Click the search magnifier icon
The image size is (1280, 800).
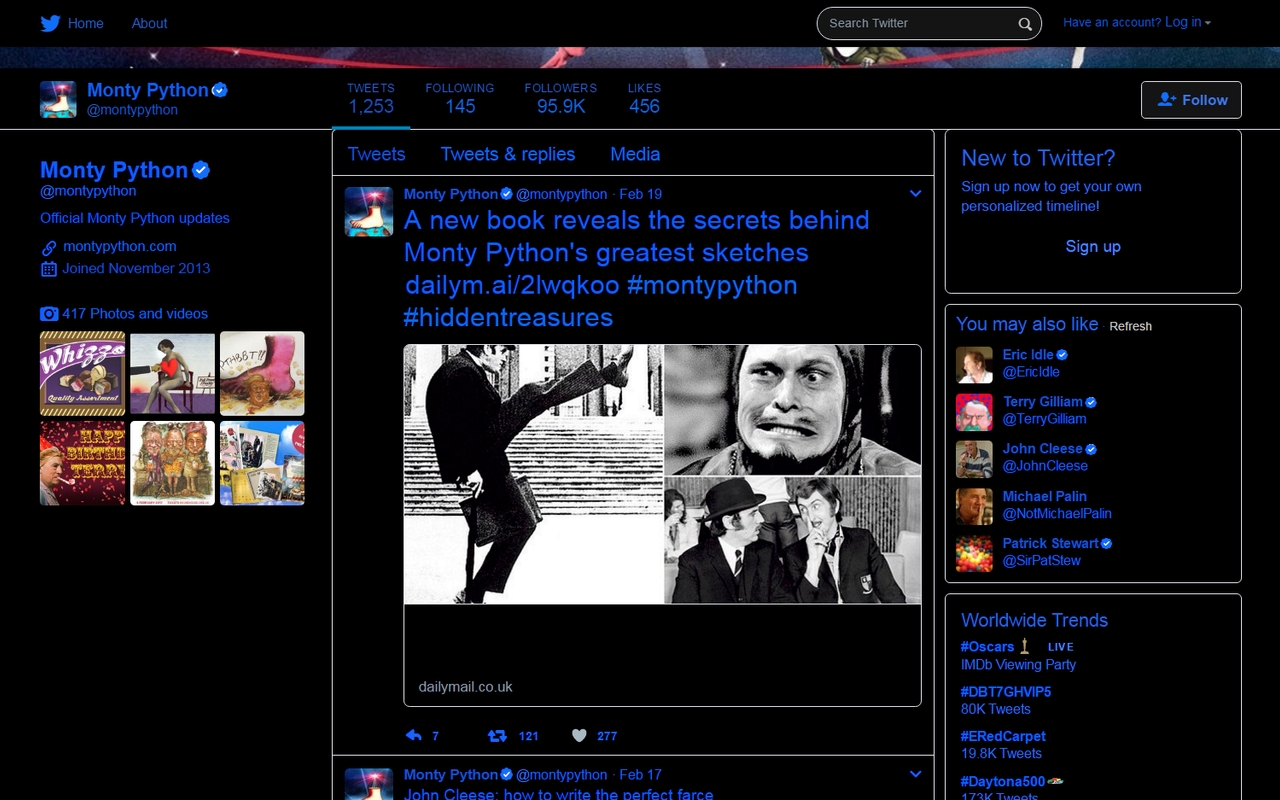tap(1025, 24)
